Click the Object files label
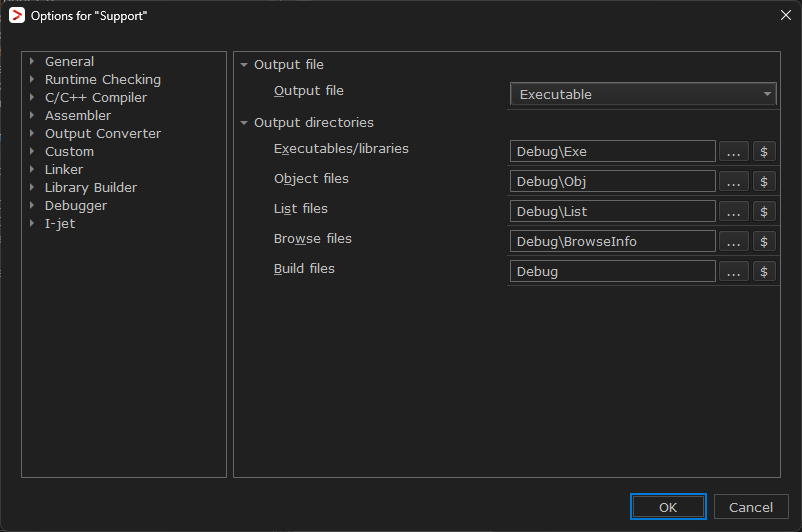 pos(311,179)
